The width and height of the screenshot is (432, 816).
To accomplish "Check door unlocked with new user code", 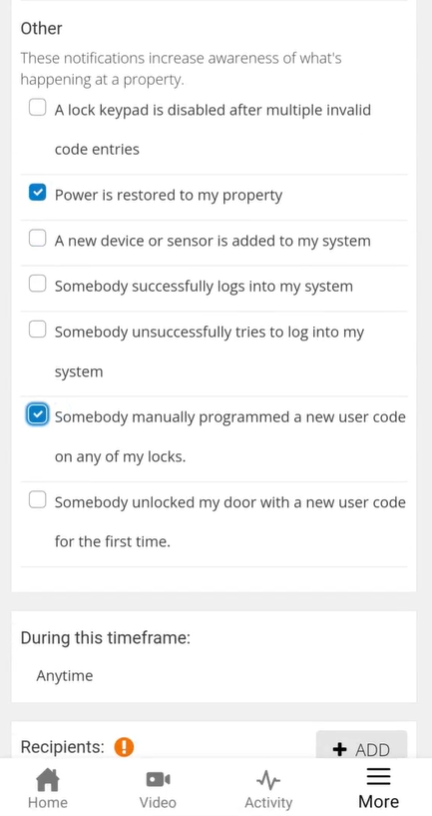I will tap(37, 500).
